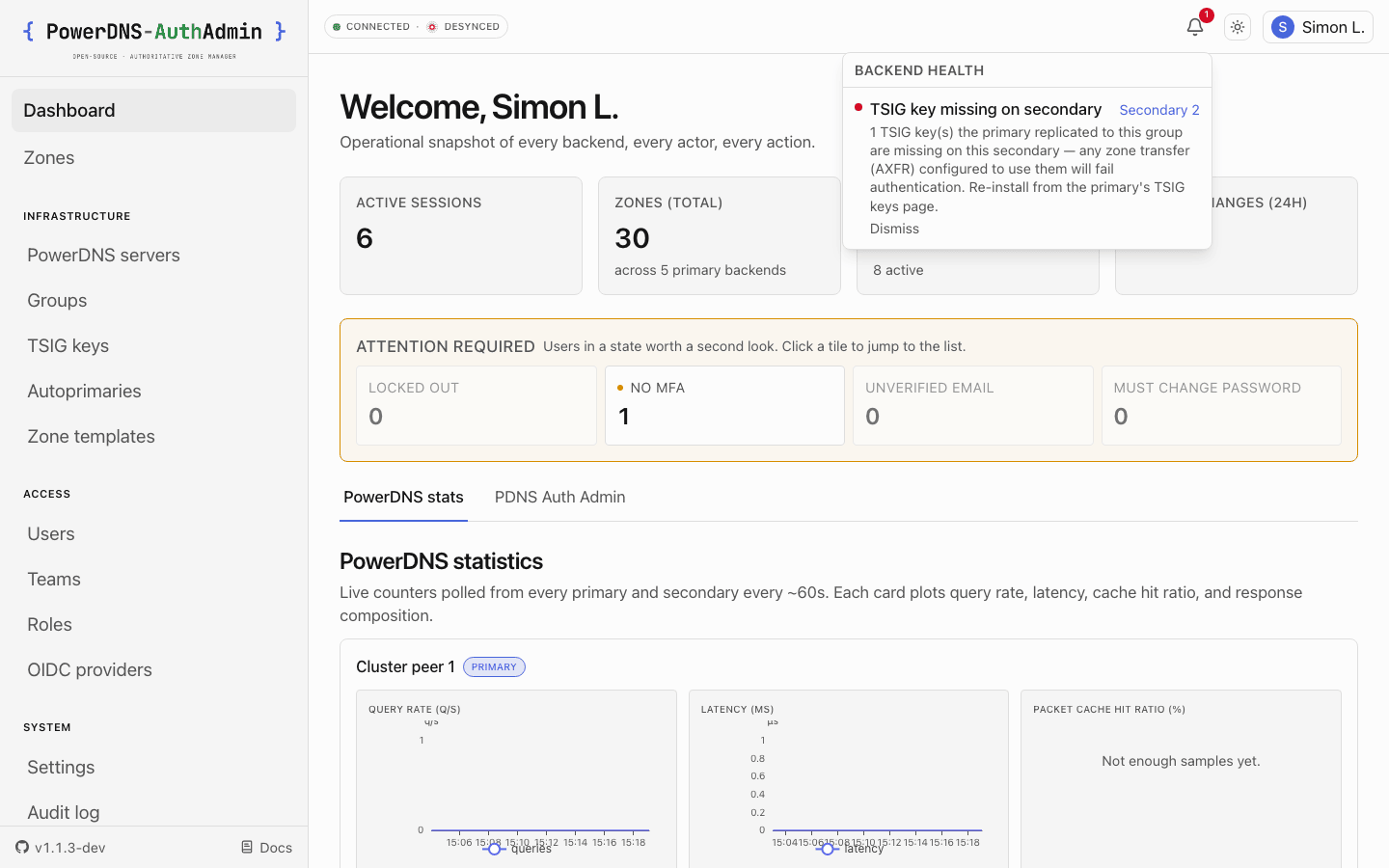Viewport: 1389px width, 868px height.
Task: Switch to the PDNS Auth Admin tab
Action: coord(560,498)
